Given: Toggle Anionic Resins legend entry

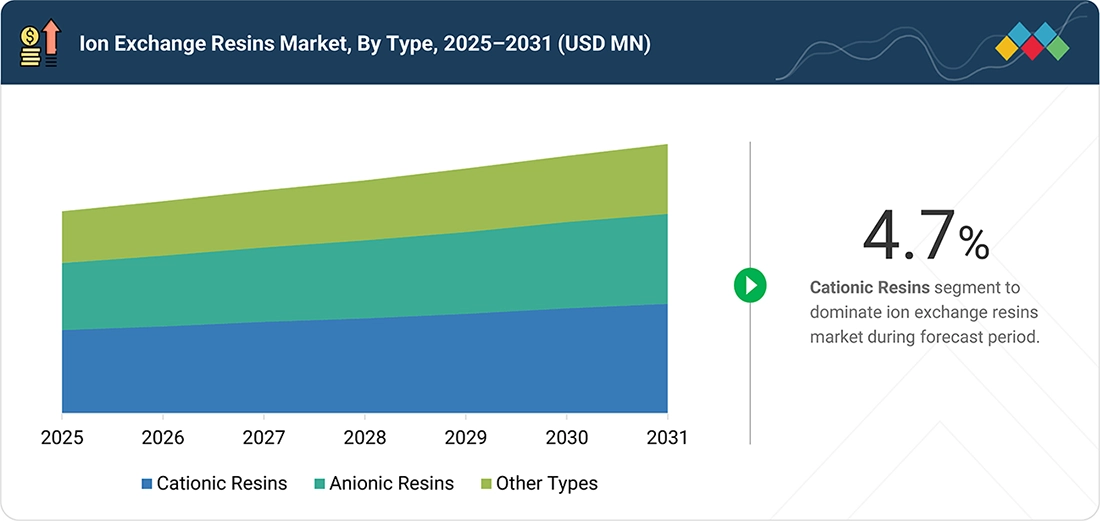Looking at the screenshot, I should pos(384,483).
